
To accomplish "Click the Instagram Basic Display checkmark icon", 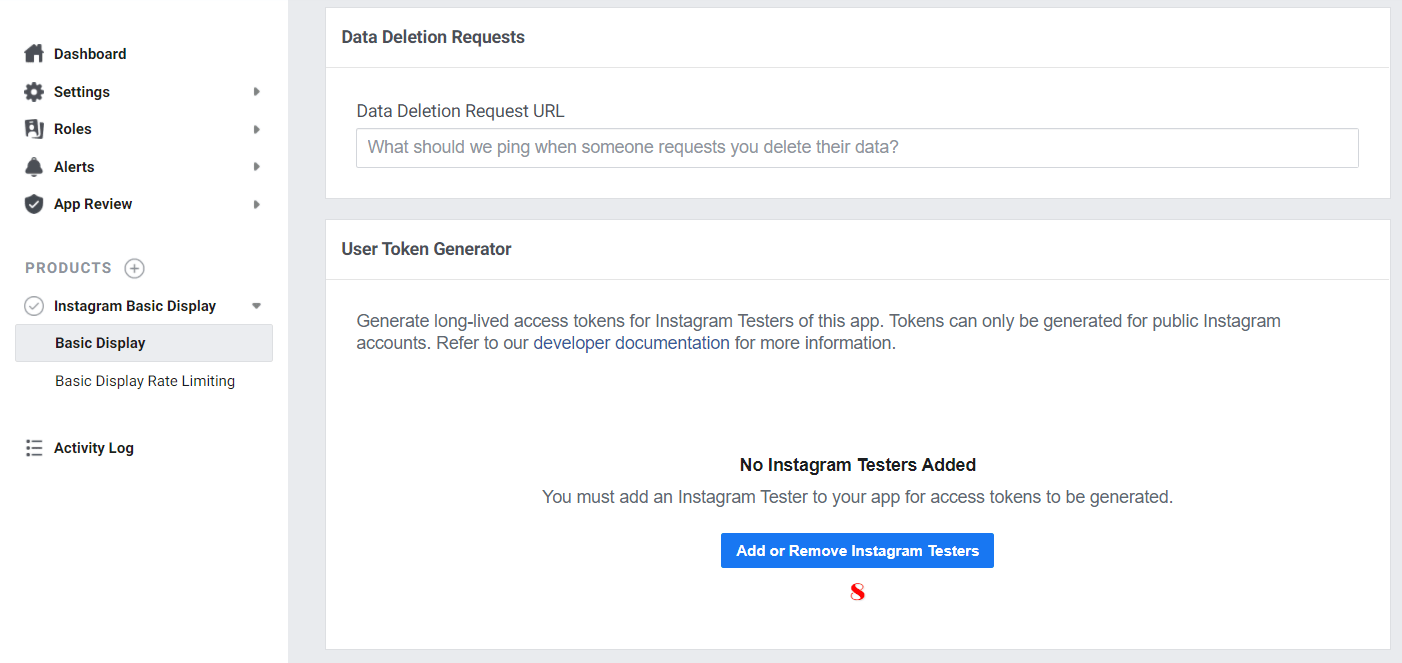I will click(34, 306).
